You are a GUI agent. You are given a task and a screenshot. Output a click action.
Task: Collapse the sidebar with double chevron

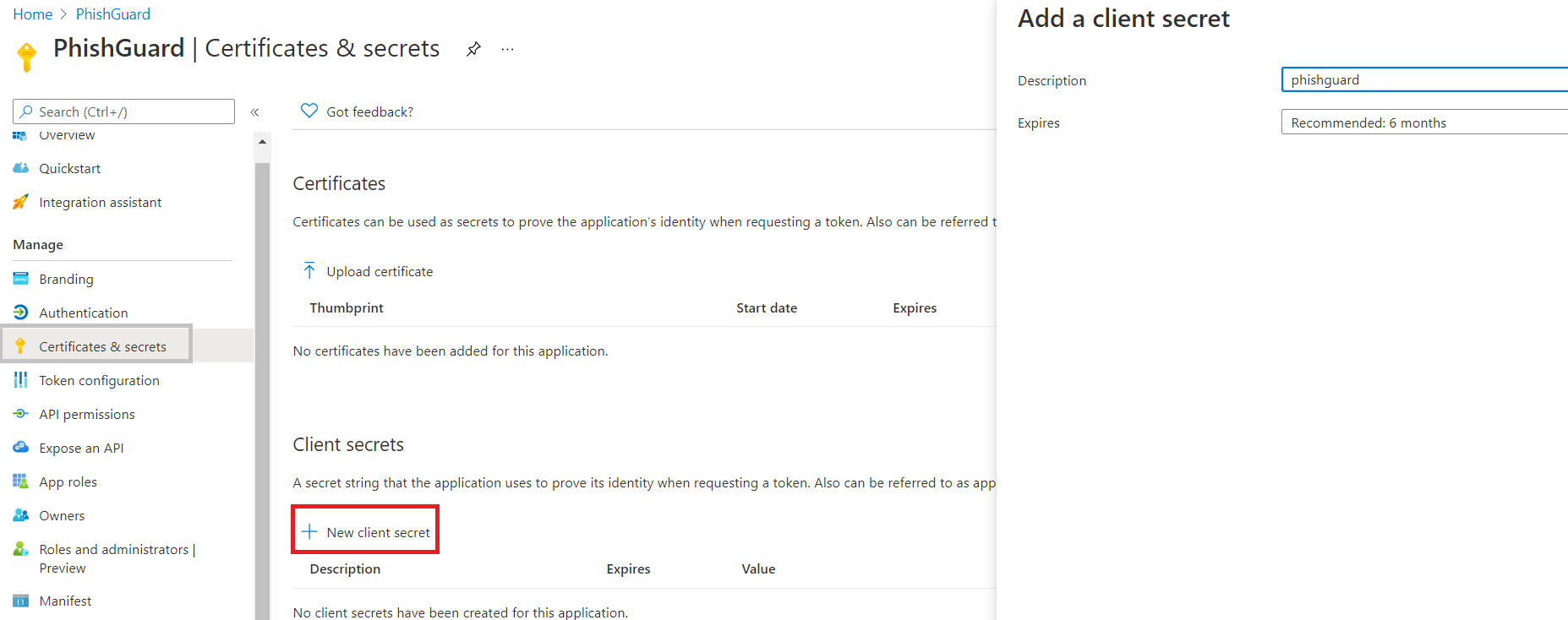point(254,111)
